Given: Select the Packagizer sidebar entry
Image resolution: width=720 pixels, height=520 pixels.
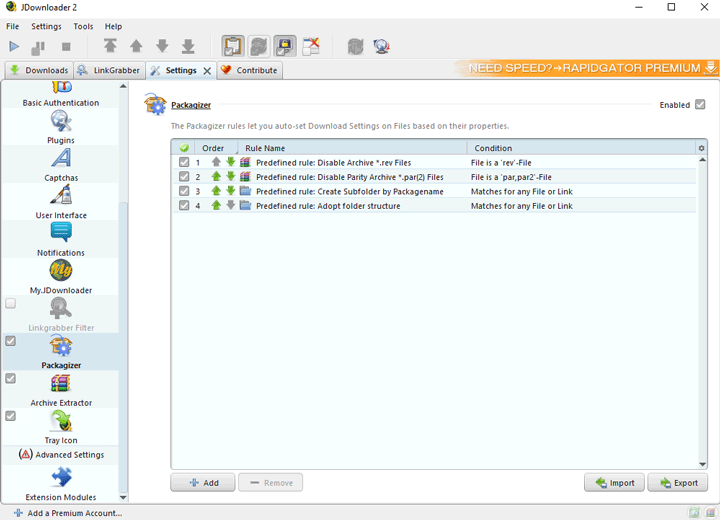Looking at the screenshot, I should (x=61, y=352).
